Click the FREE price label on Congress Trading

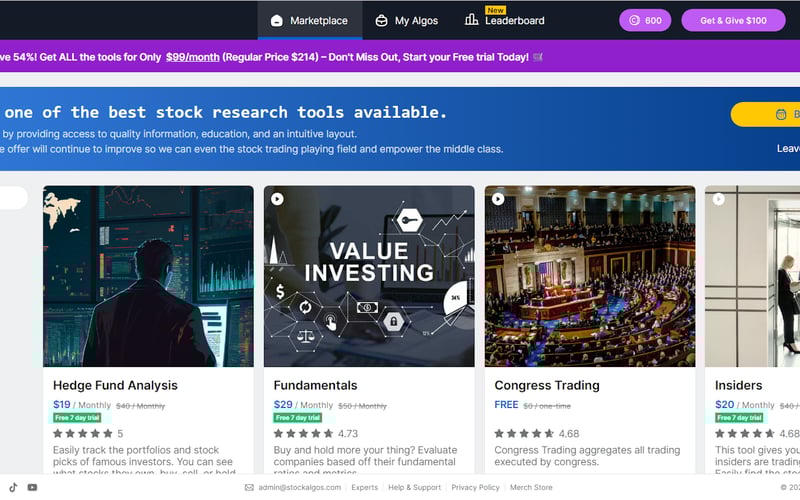(x=506, y=405)
